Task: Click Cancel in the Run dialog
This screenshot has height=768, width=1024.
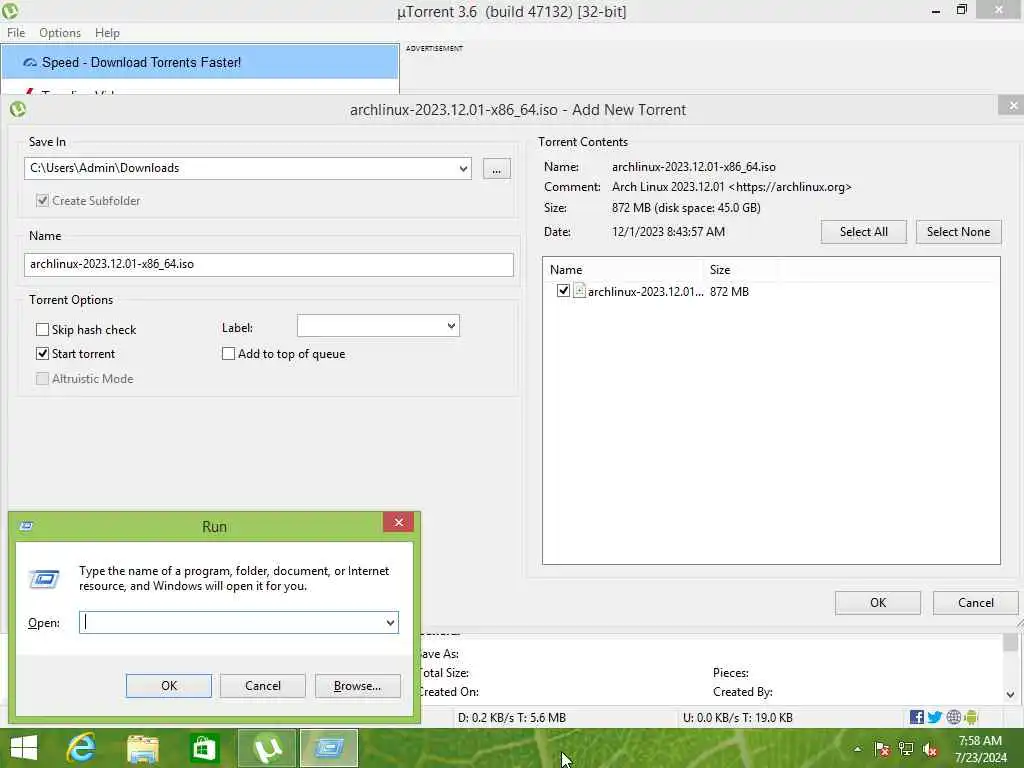Action: (x=263, y=686)
